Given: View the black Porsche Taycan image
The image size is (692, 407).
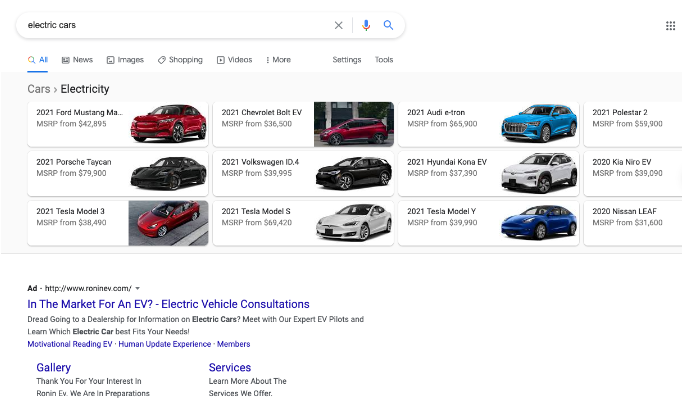Looking at the screenshot, I should (168, 173).
